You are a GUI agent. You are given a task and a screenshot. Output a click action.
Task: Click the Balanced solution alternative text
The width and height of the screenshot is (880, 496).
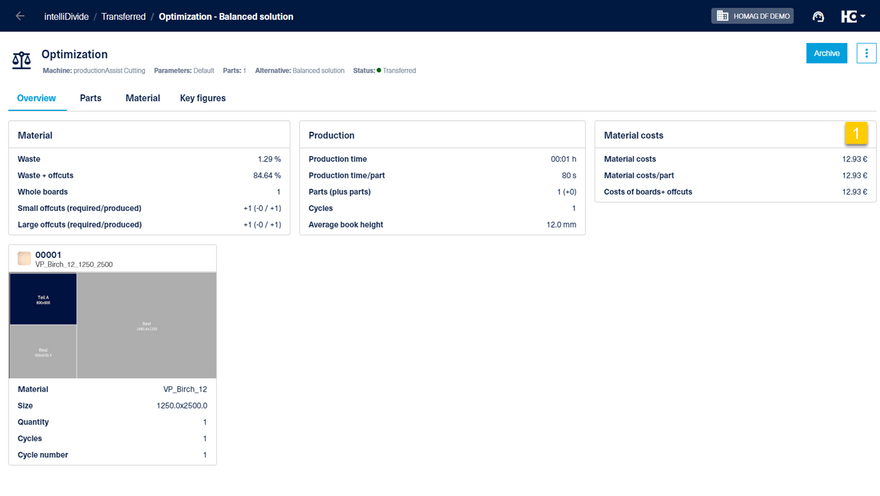point(318,71)
